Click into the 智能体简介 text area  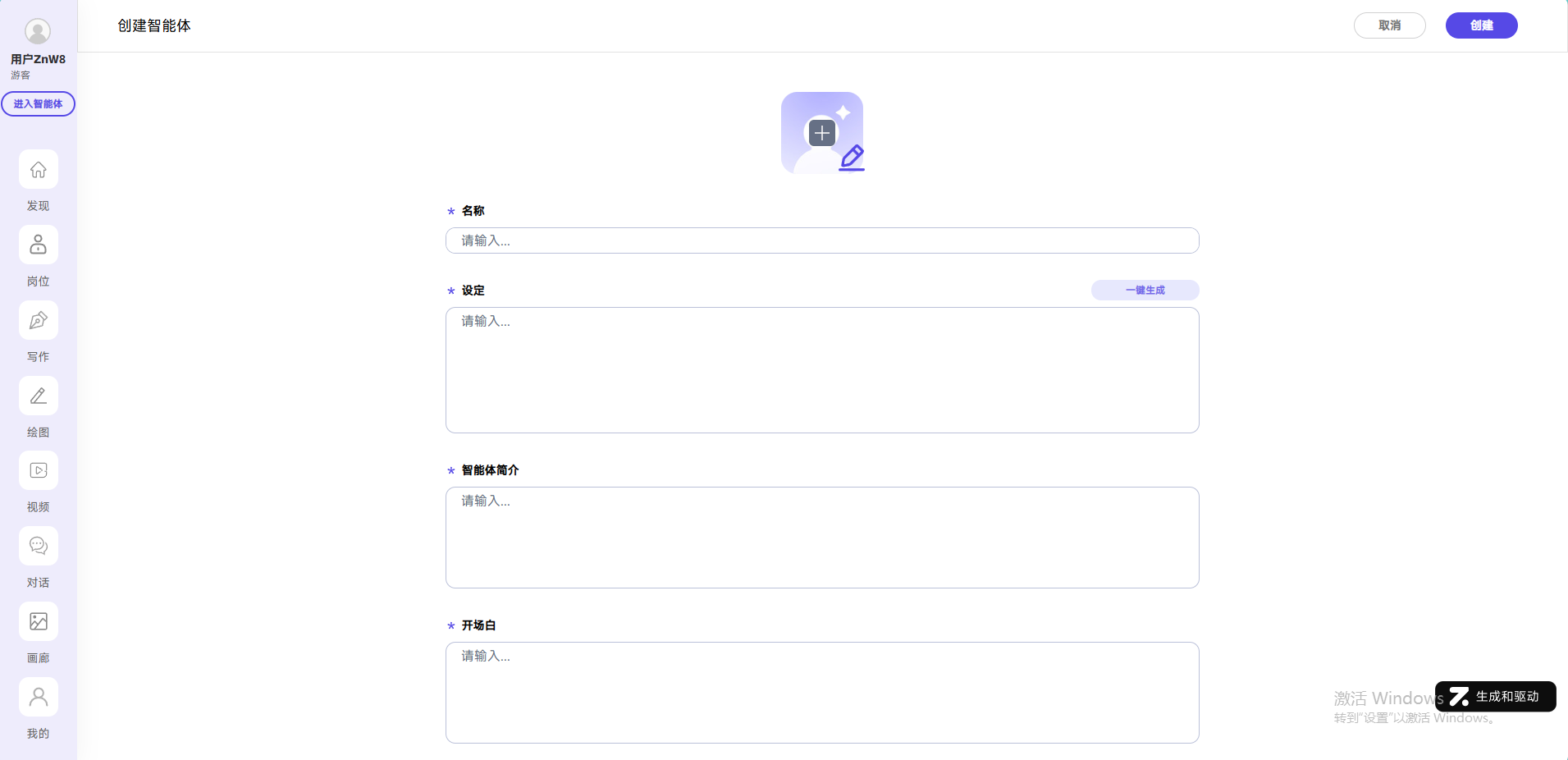tap(821, 538)
